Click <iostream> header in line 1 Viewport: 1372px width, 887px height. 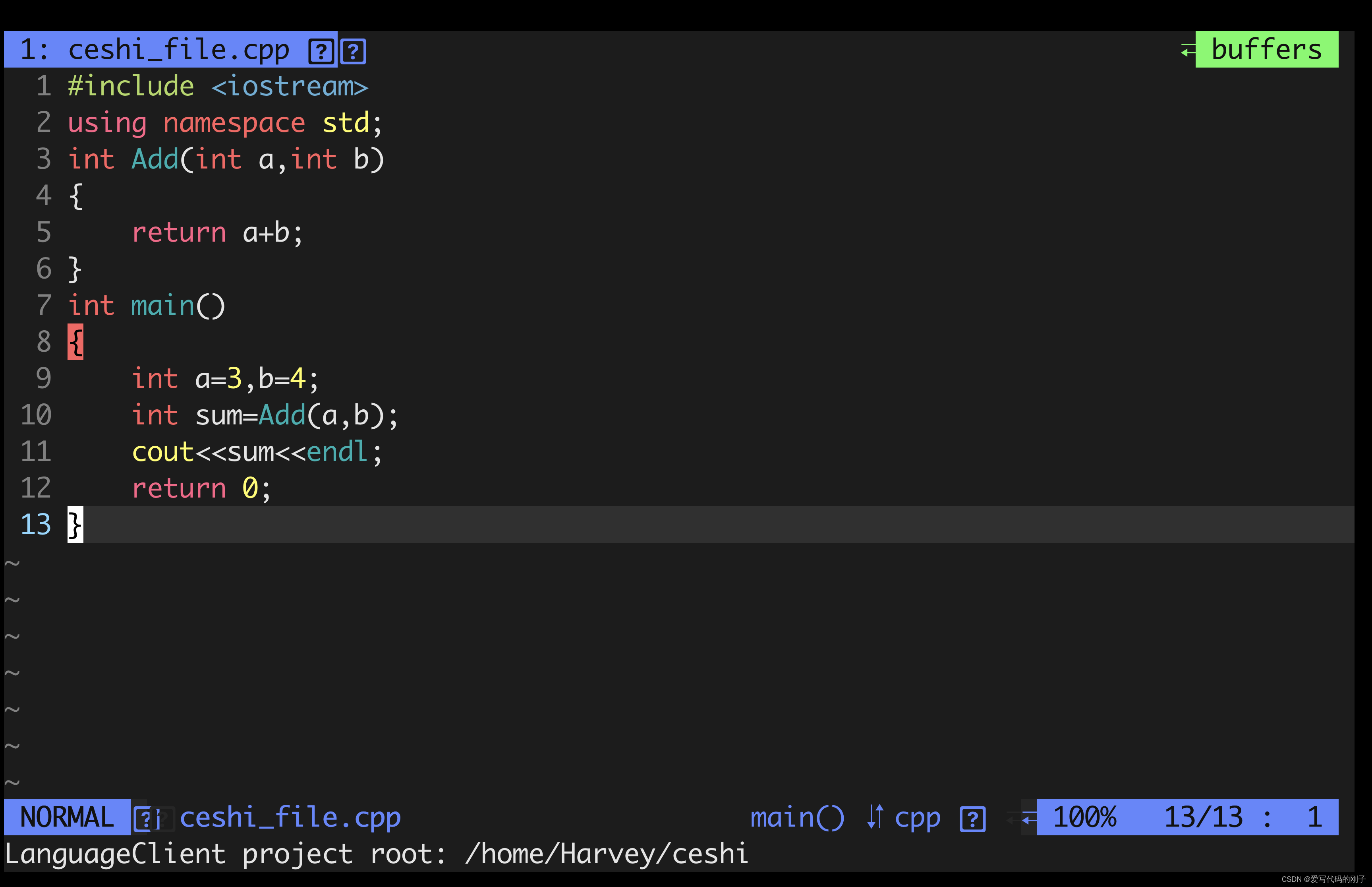[290, 86]
